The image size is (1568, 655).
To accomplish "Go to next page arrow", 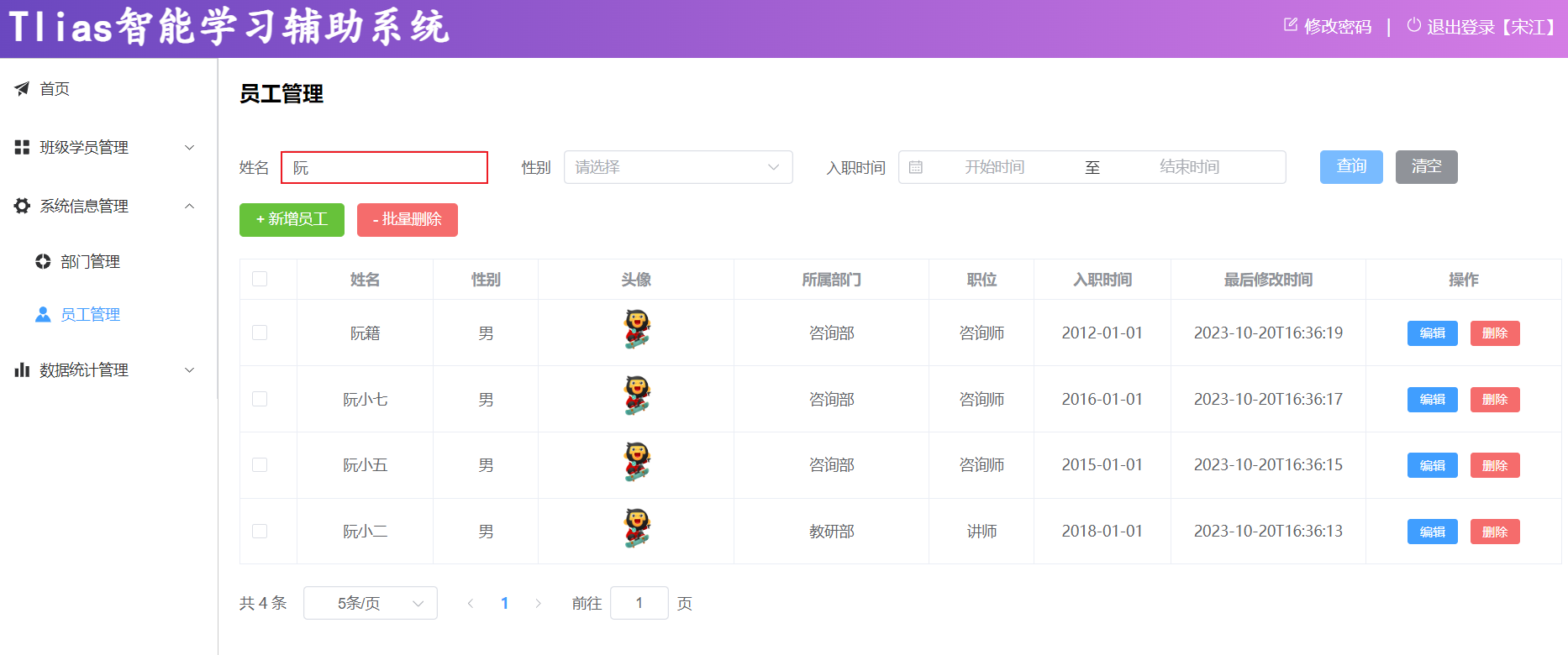I will point(538,603).
